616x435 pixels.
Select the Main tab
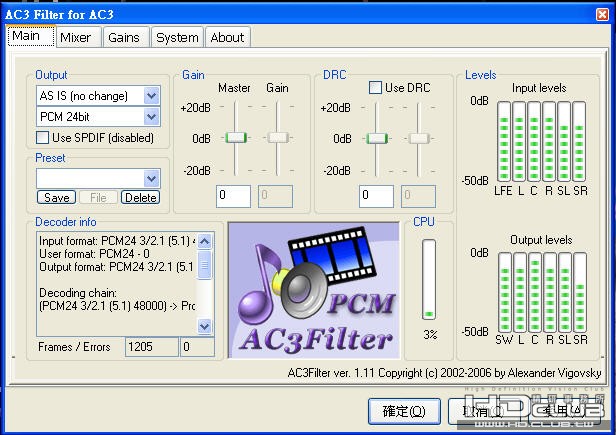(31, 36)
